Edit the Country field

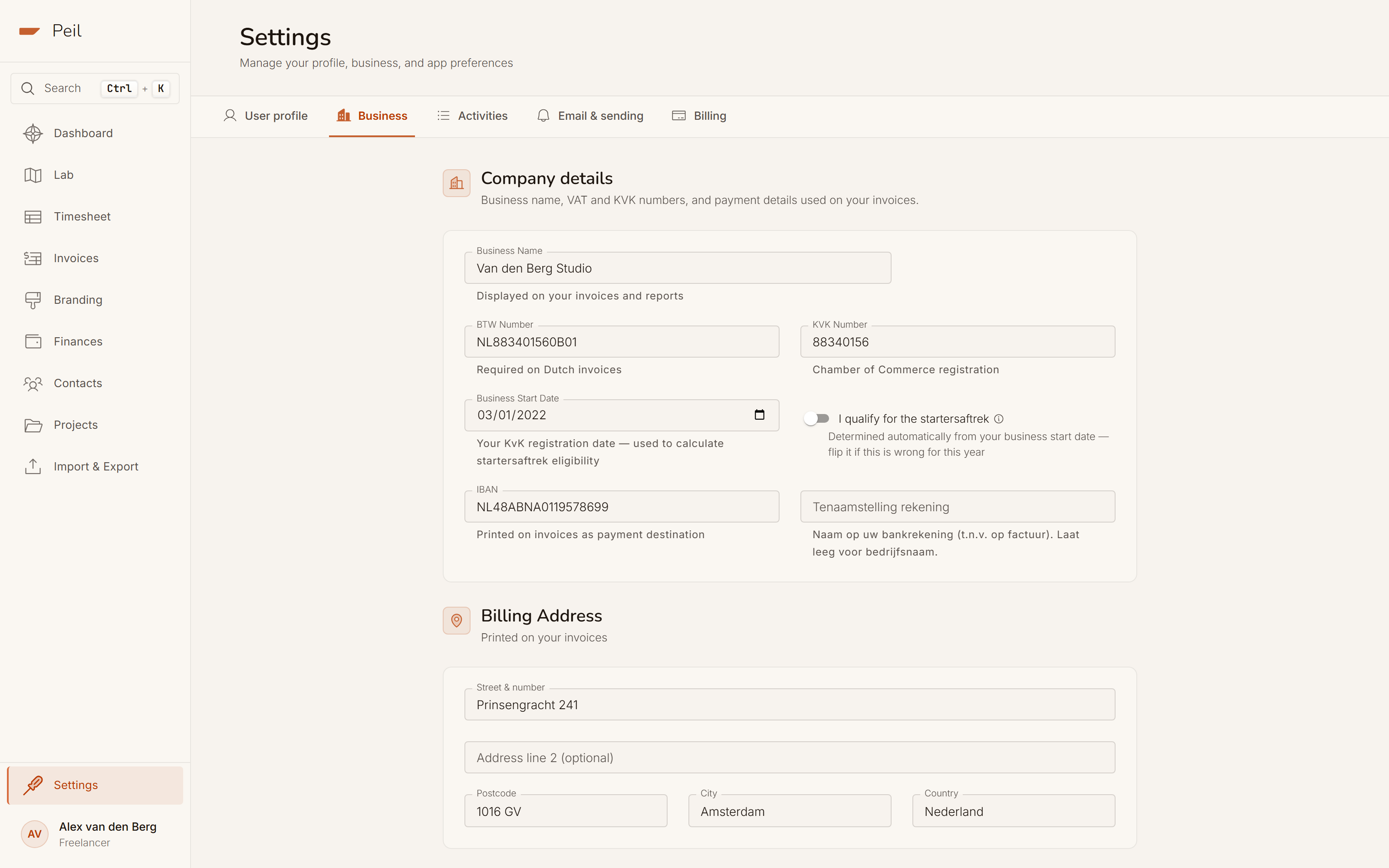[1014, 811]
